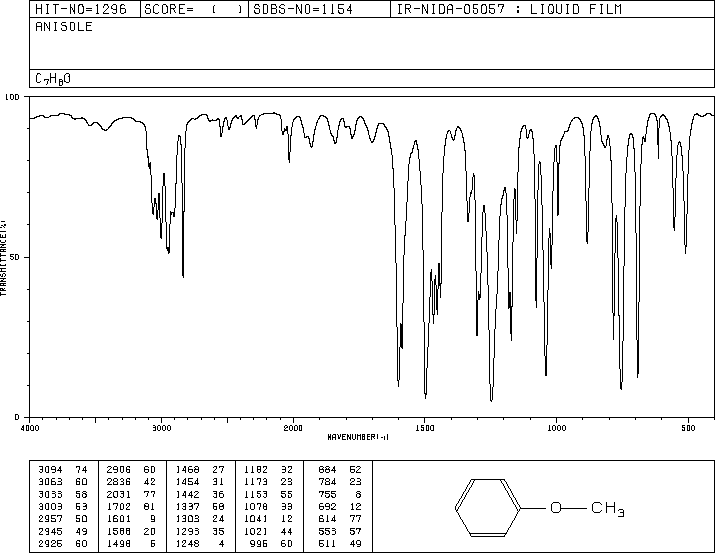Select the C7H8O molecular formula

click(x=53, y=78)
